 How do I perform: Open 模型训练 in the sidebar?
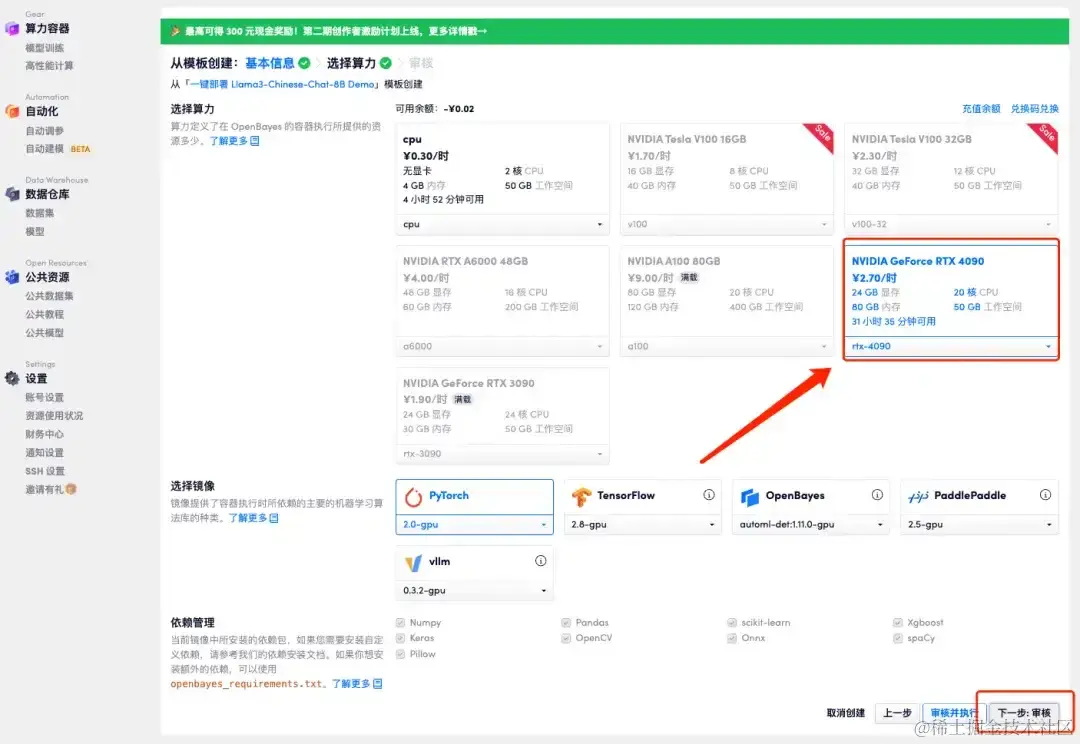(45, 48)
